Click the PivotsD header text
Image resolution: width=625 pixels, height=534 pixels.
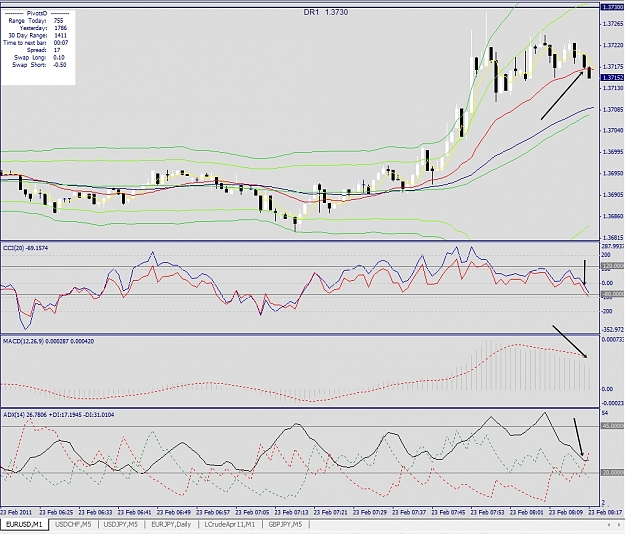coord(37,13)
